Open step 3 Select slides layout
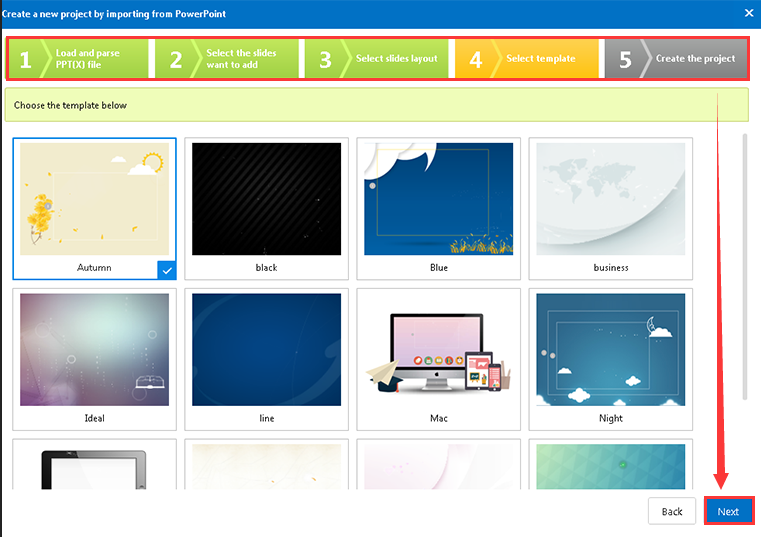This screenshot has width=761, height=537. click(x=377, y=58)
